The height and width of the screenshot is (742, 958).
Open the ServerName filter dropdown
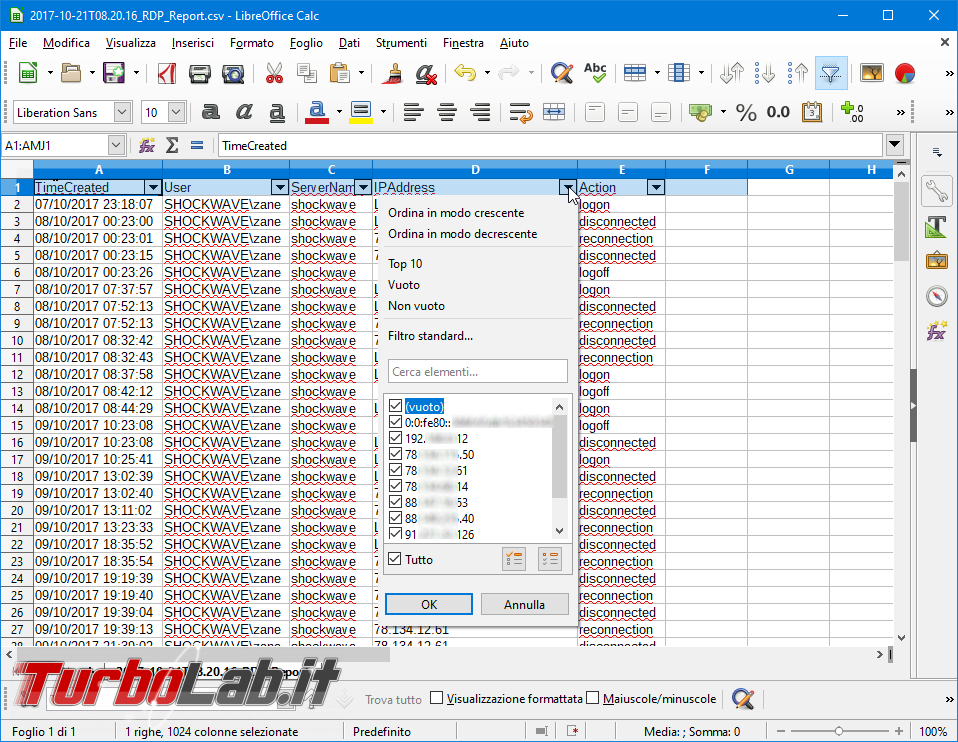[x=364, y=187]
